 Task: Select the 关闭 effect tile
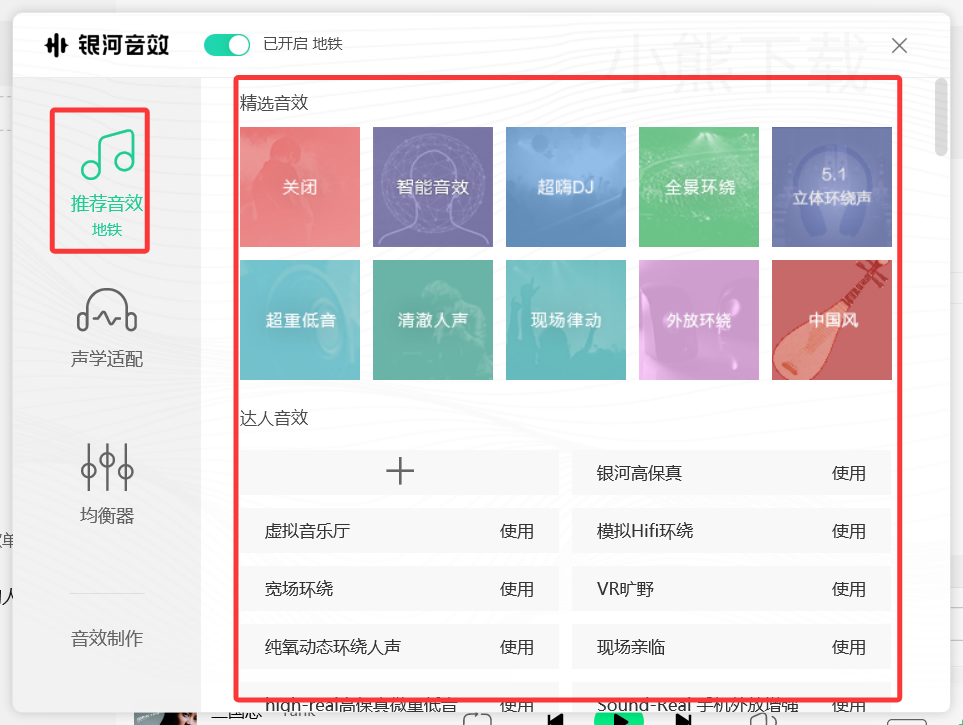pyautogui.click(x=300, y=187)
